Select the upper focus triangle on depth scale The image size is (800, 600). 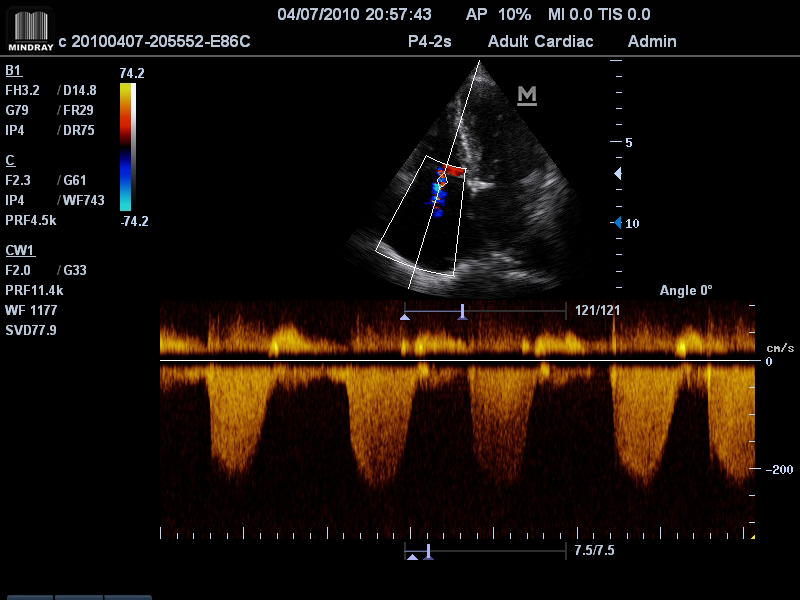click(x=617, y=174)
